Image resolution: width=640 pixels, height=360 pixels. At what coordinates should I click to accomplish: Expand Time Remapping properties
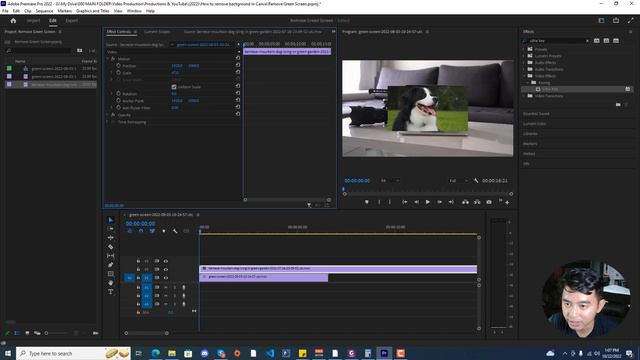point(108,122)
